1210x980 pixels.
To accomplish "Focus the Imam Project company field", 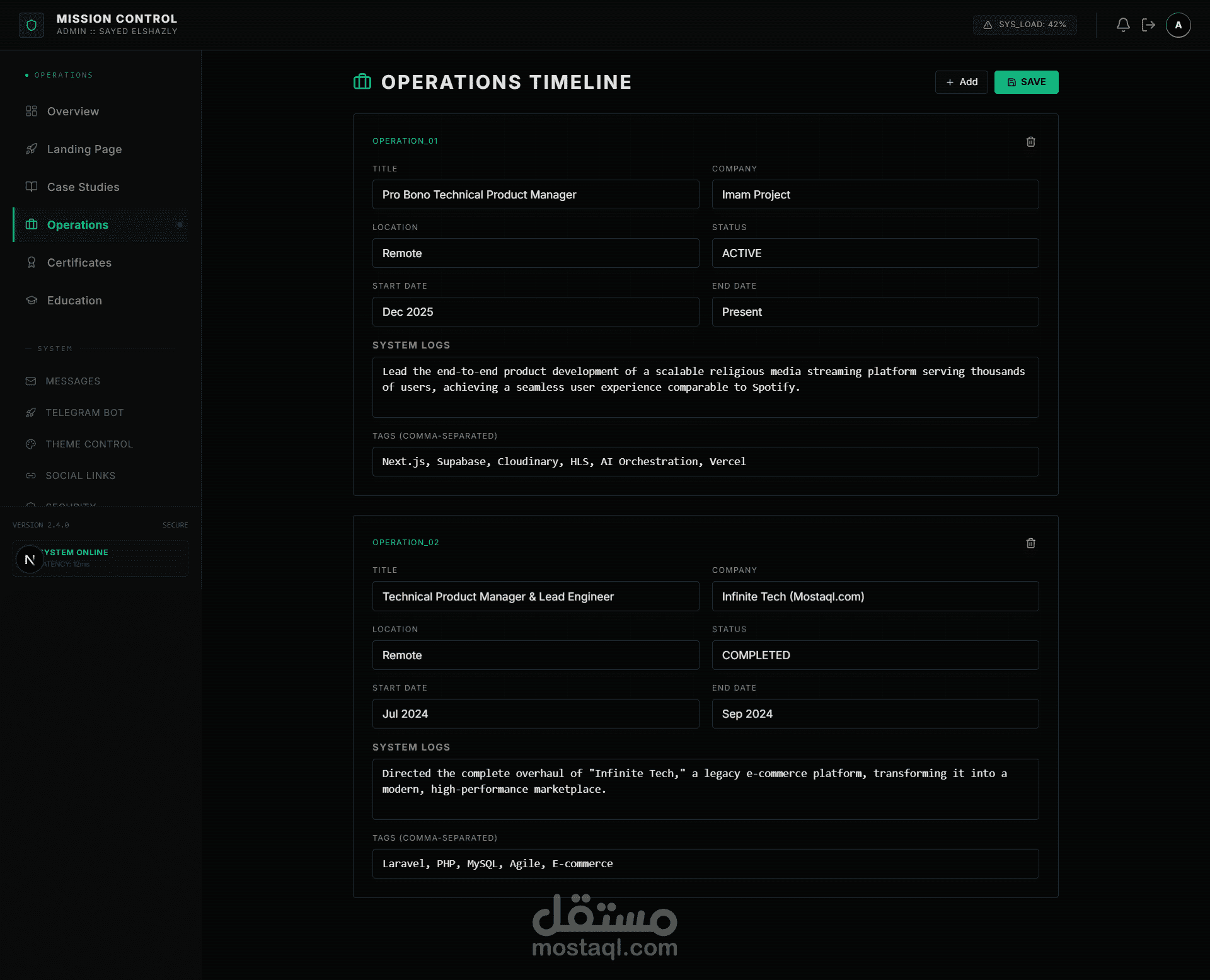I will 875,195.
